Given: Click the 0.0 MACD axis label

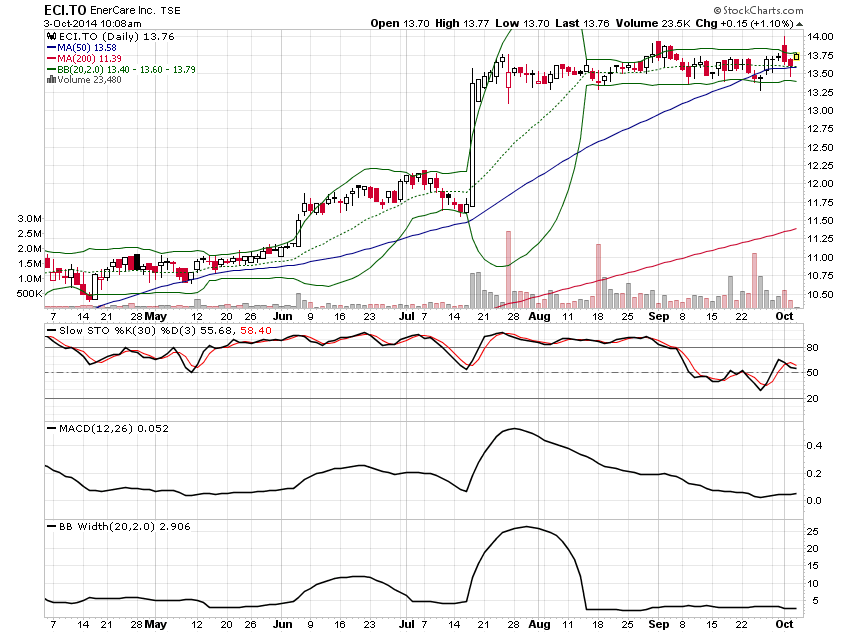Looking at the screenshot, I should (815, 501).
